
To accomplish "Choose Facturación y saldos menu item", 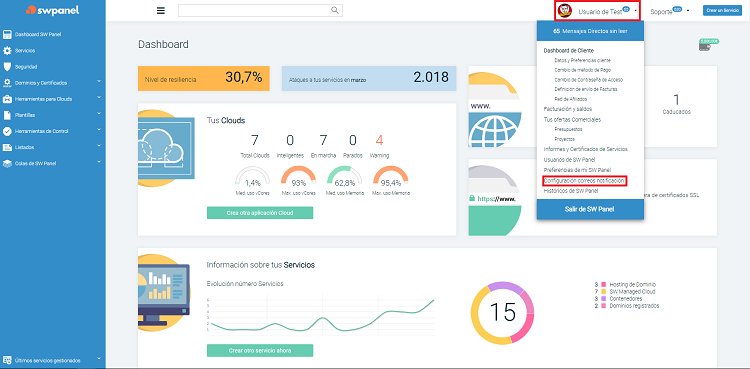I will [568, 109].
